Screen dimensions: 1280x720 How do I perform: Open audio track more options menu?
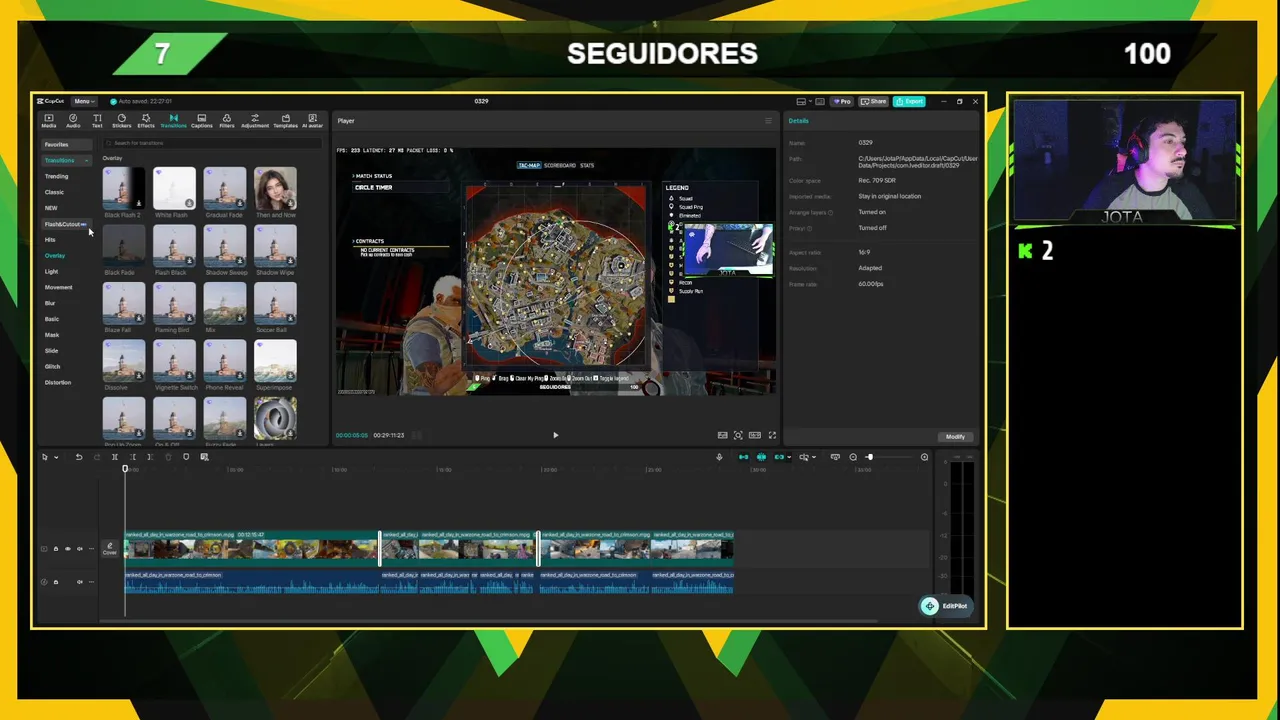tap(92, 582)
